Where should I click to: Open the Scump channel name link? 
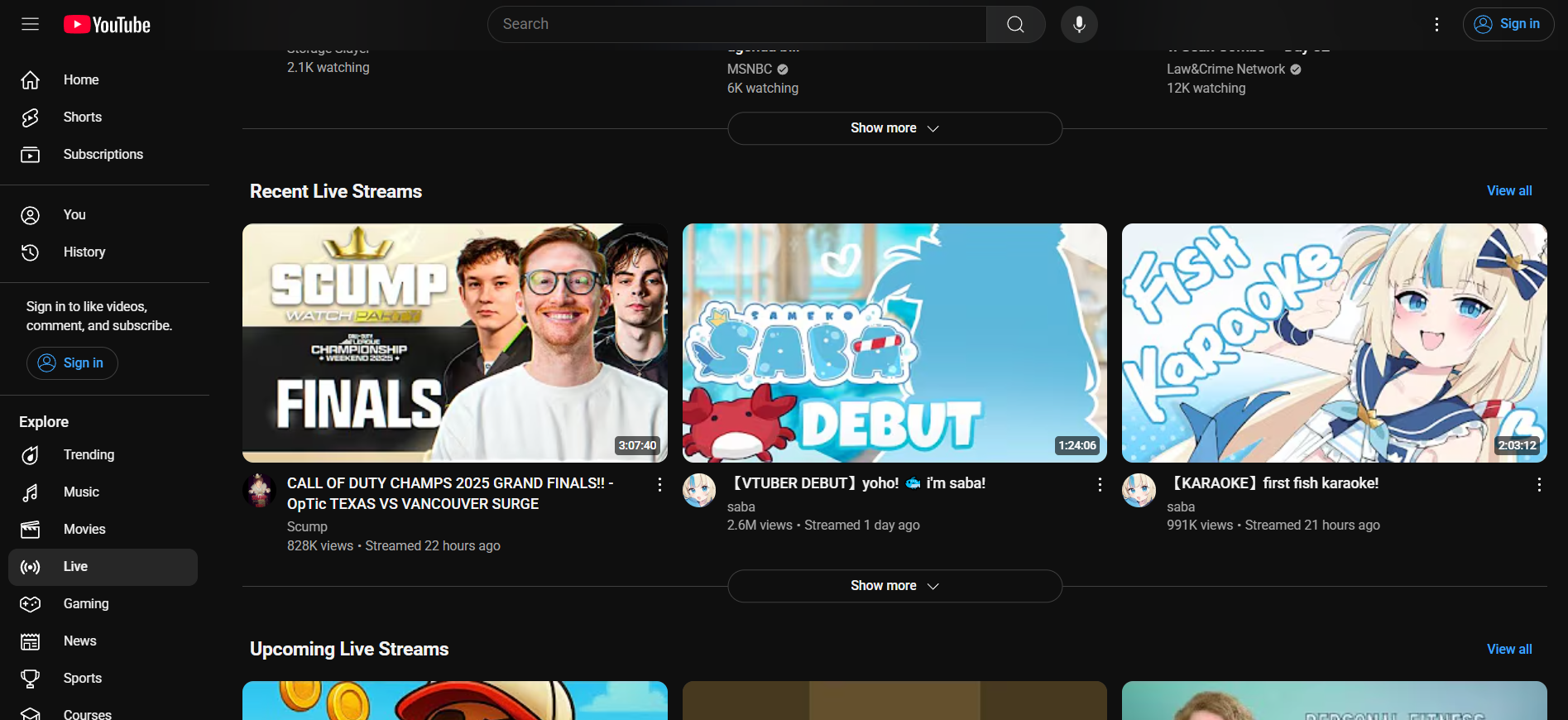point(307,527)
